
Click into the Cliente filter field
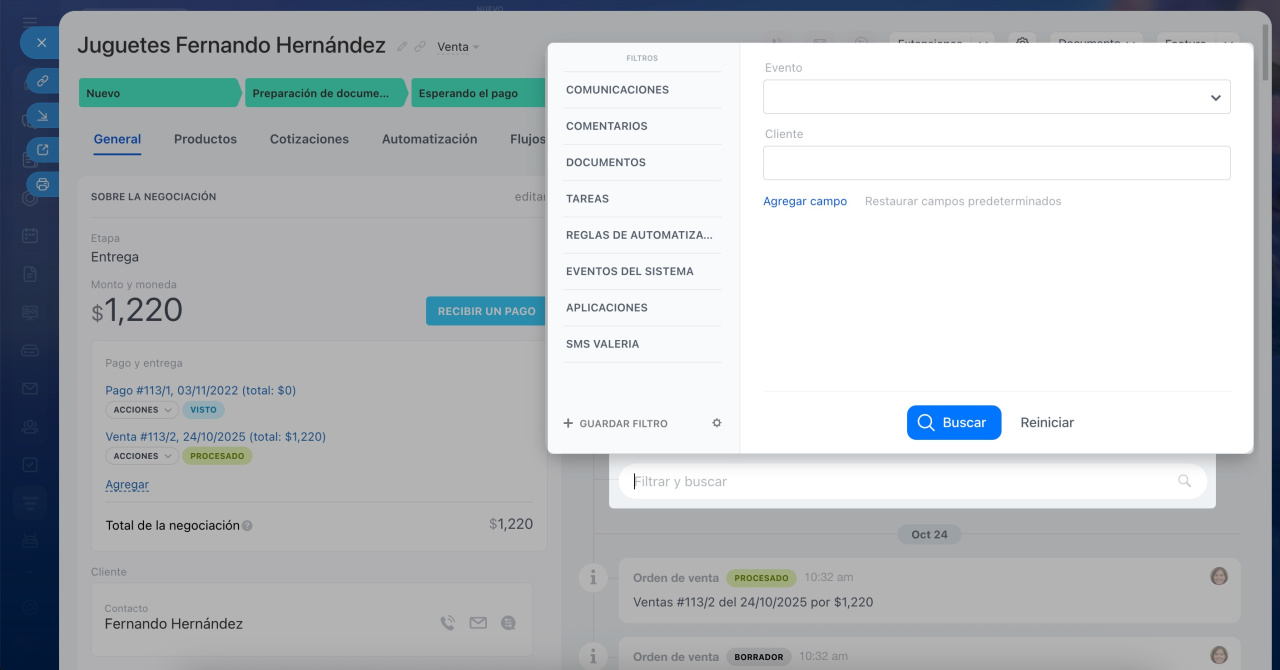coord(996,163)
